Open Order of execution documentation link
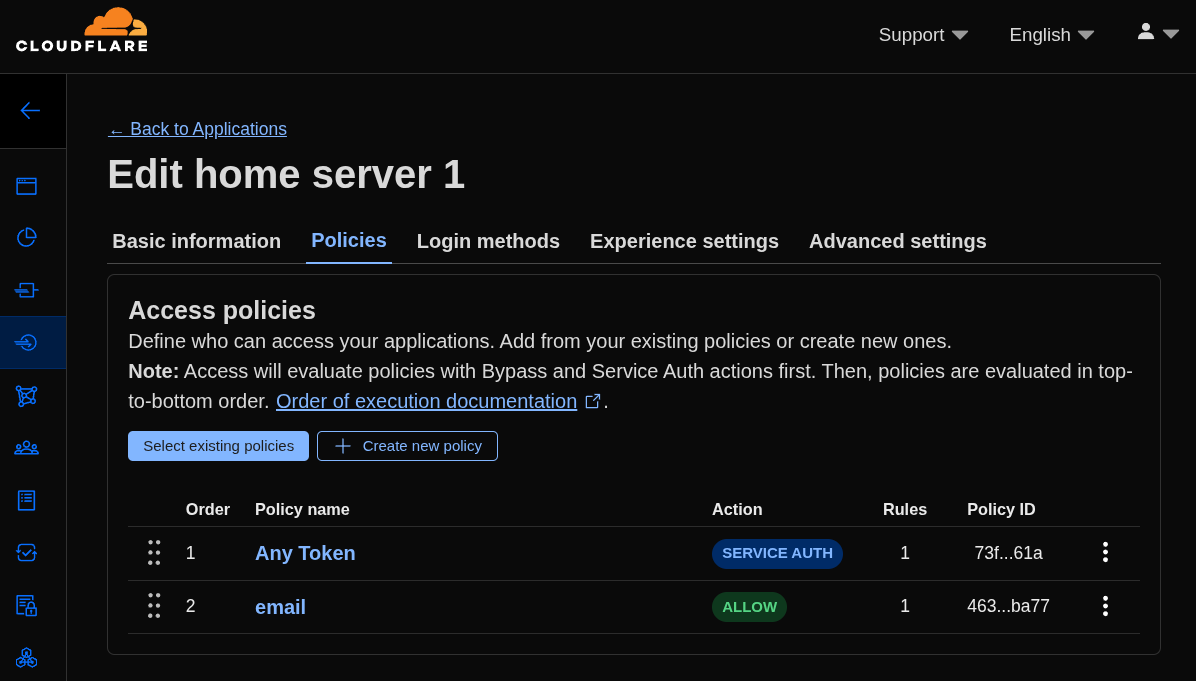The height and width of the screenshot is (681, 1196). pos(426,401)
